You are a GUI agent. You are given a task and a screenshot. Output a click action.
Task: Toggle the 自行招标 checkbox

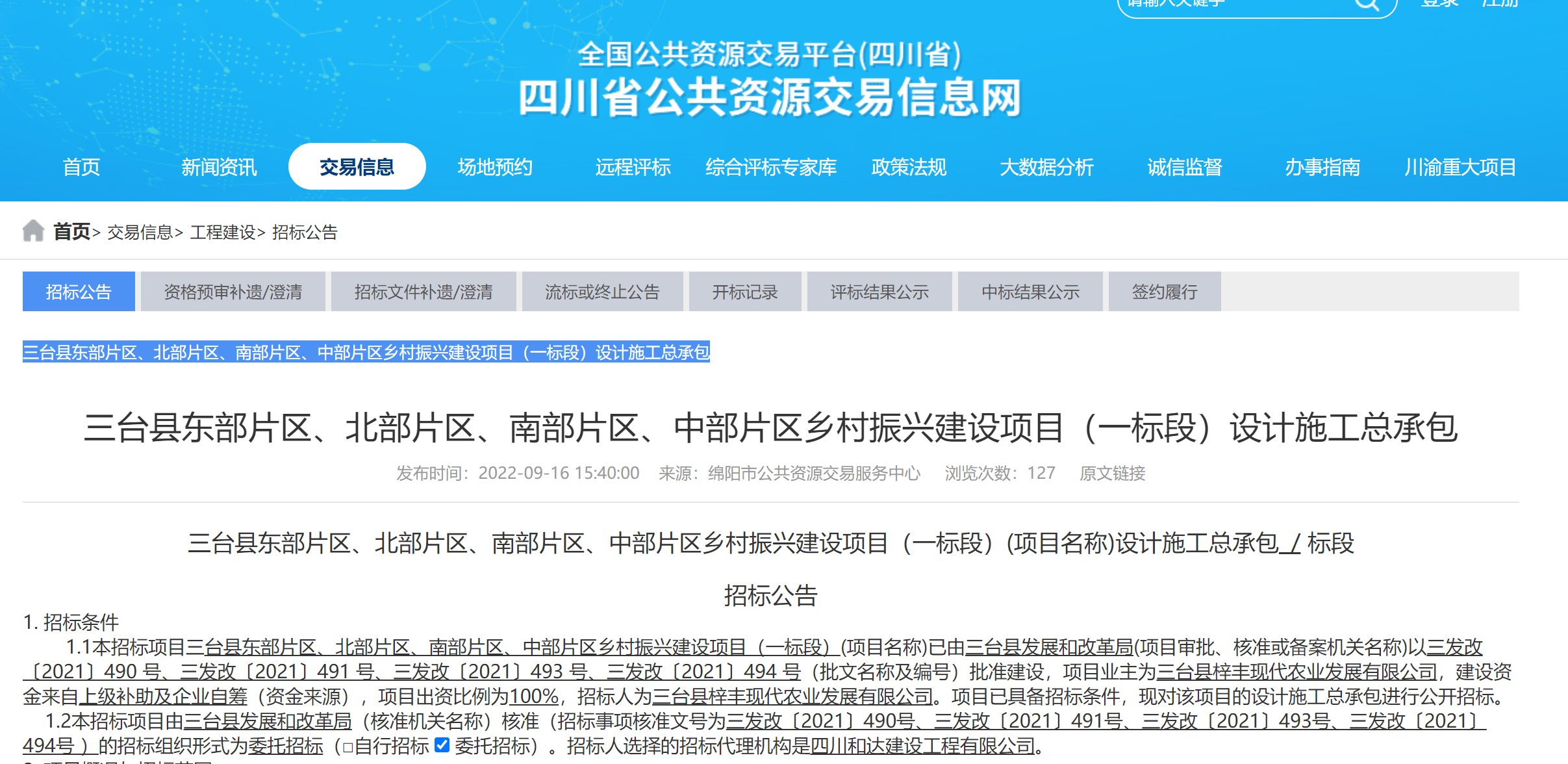[348, 746]
